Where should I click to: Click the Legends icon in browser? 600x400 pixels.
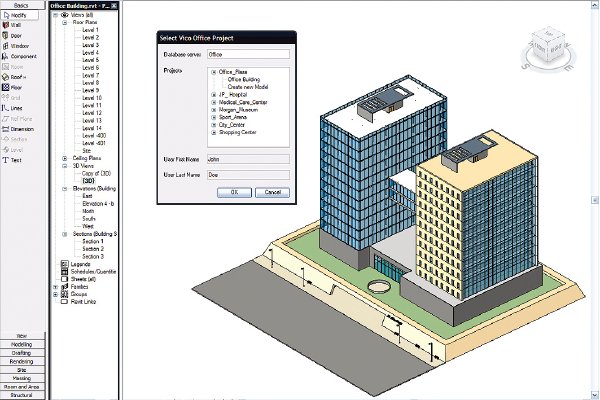coord(65,264)
